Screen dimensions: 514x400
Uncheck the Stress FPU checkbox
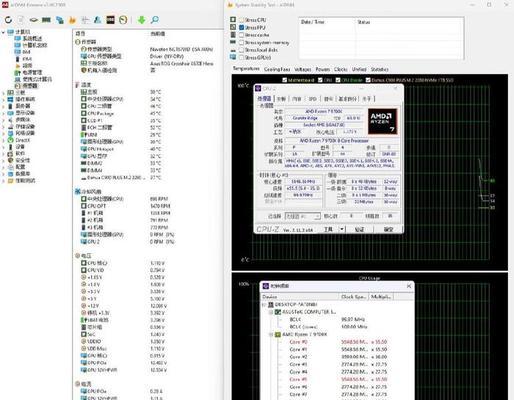(x=242, y=27)
